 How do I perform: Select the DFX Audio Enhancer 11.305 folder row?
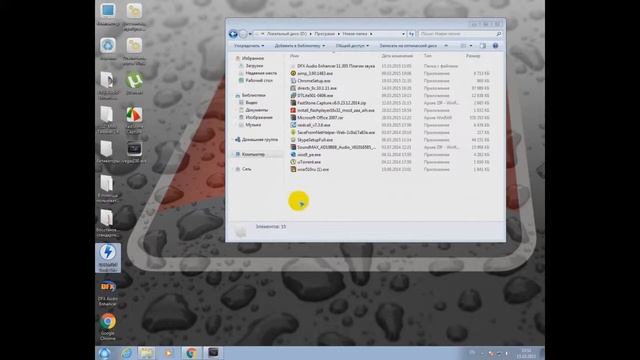click(x=390, y=66)
